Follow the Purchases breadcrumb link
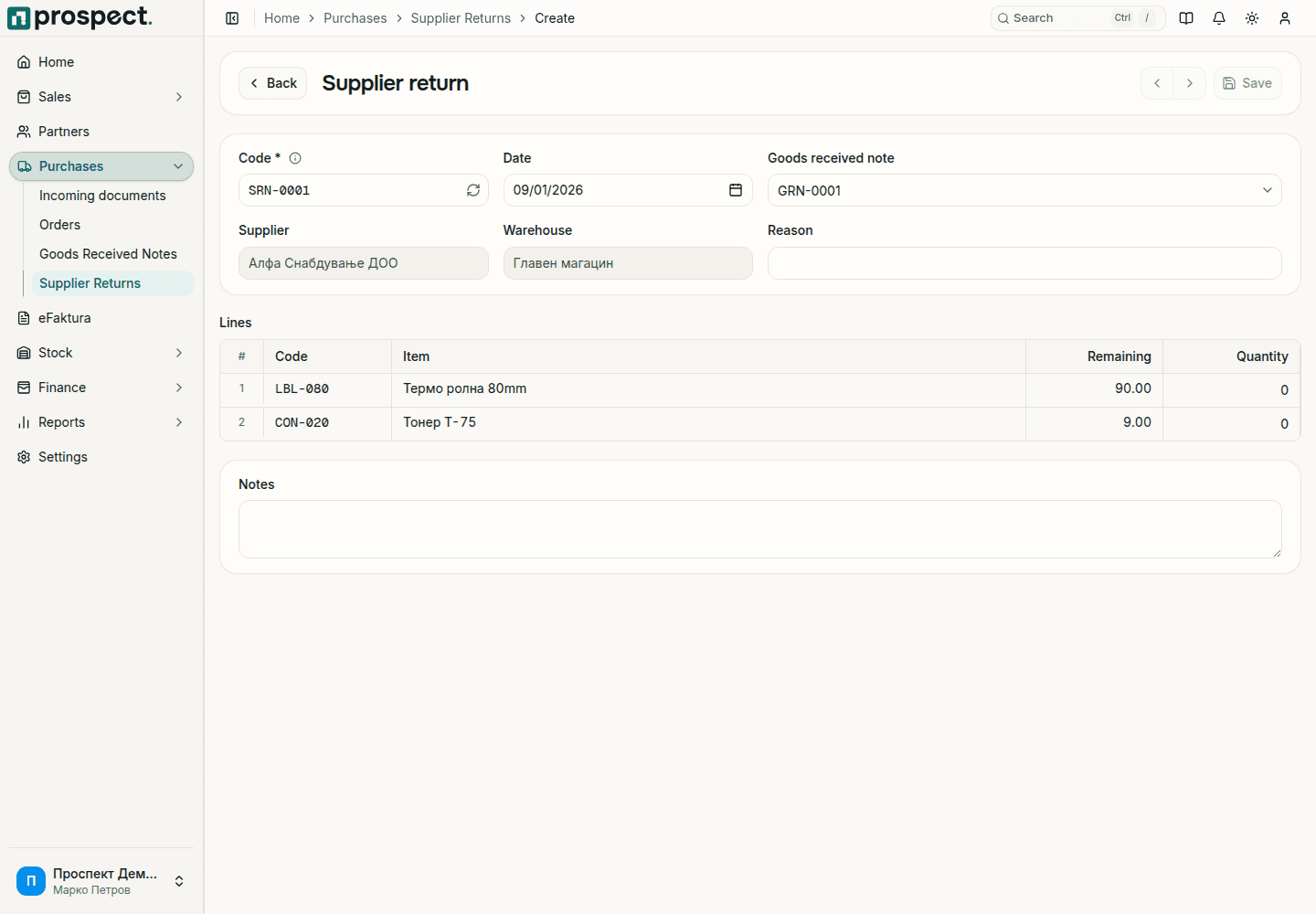The height and width of the screenshot is (914, 1316). coord(355,18)
